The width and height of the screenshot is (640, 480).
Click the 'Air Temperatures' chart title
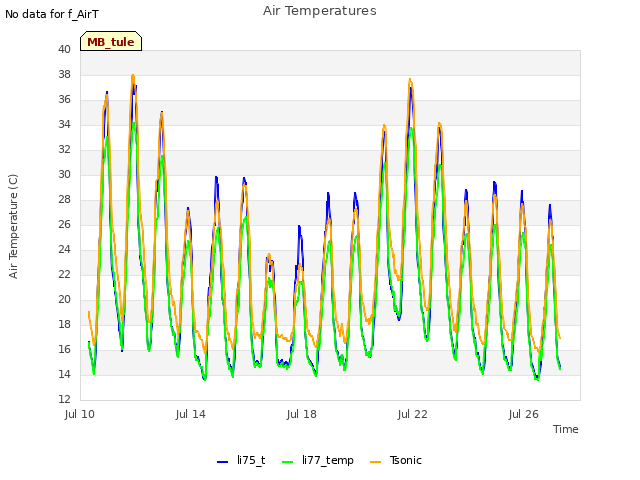point(320,11)
